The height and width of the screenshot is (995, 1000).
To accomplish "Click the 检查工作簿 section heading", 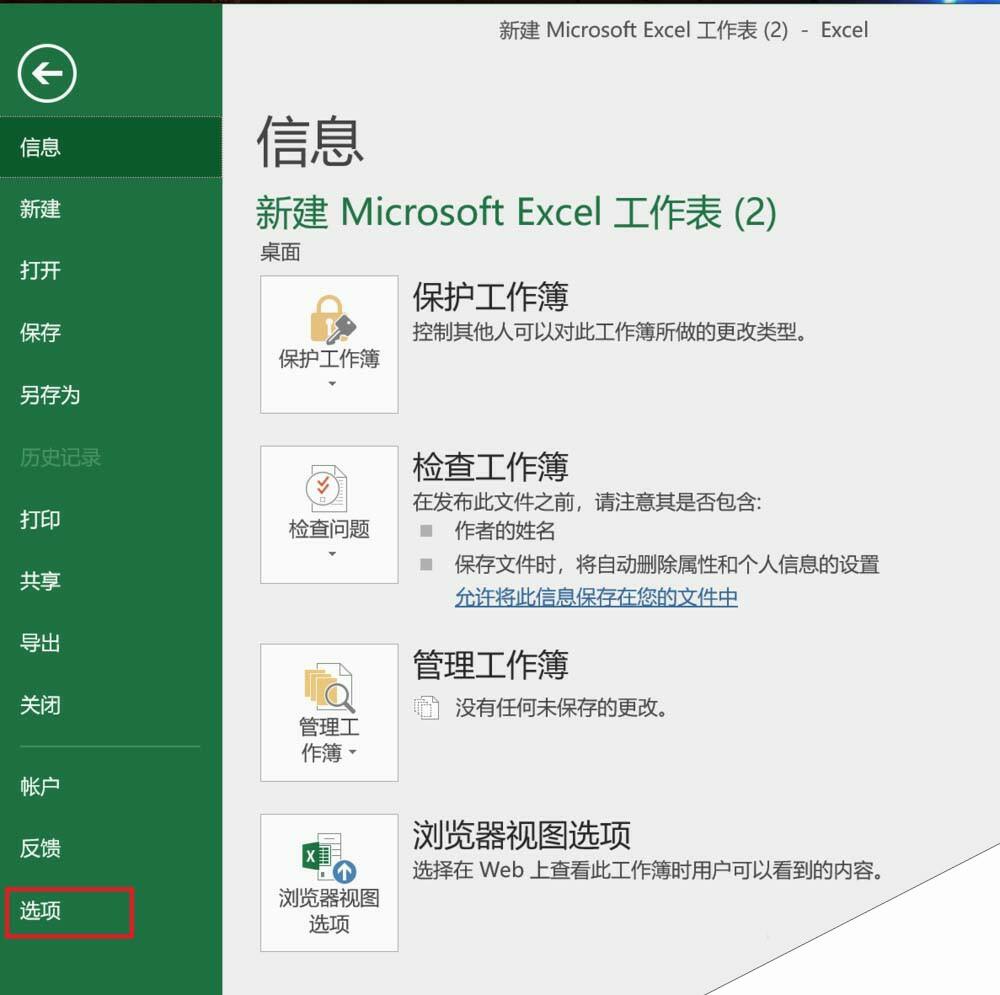I will pos(490,467).
